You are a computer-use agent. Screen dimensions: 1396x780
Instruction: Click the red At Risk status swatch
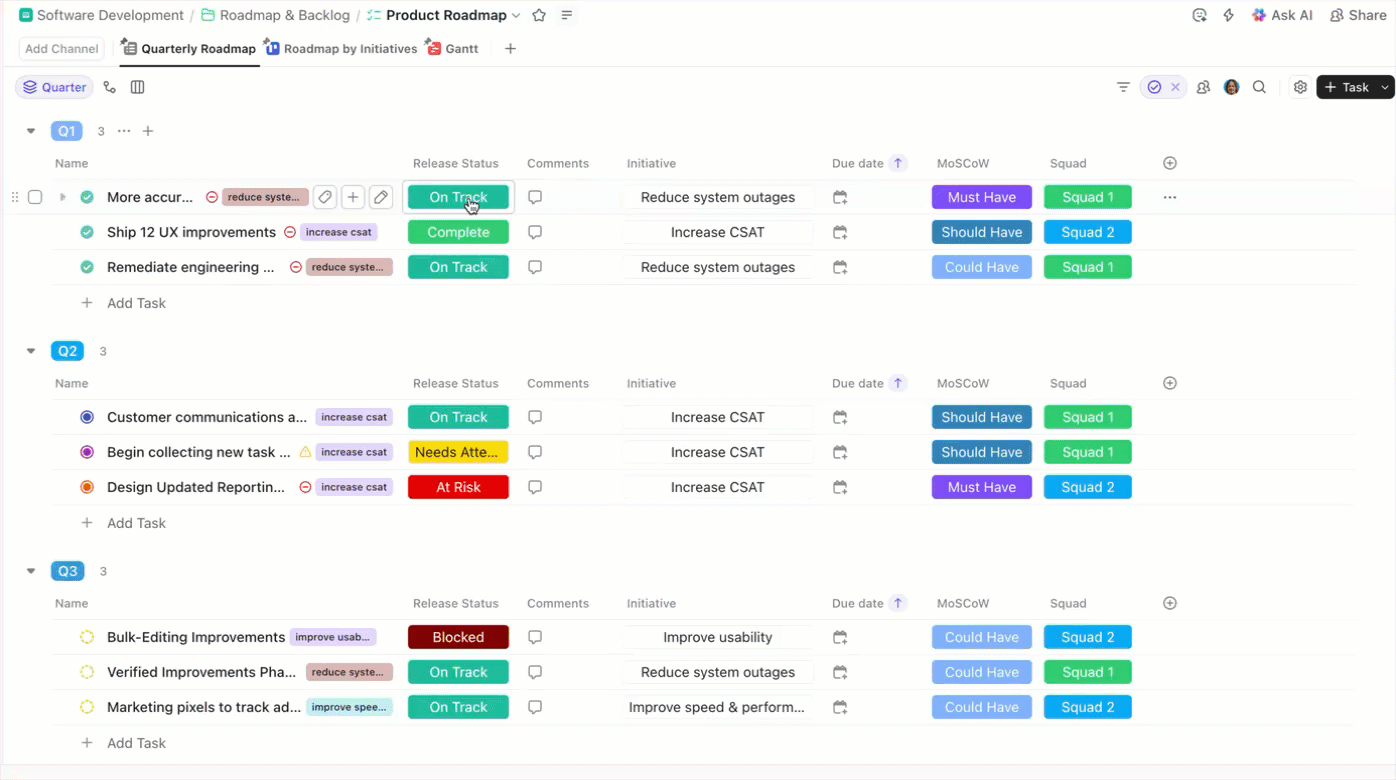458,487
